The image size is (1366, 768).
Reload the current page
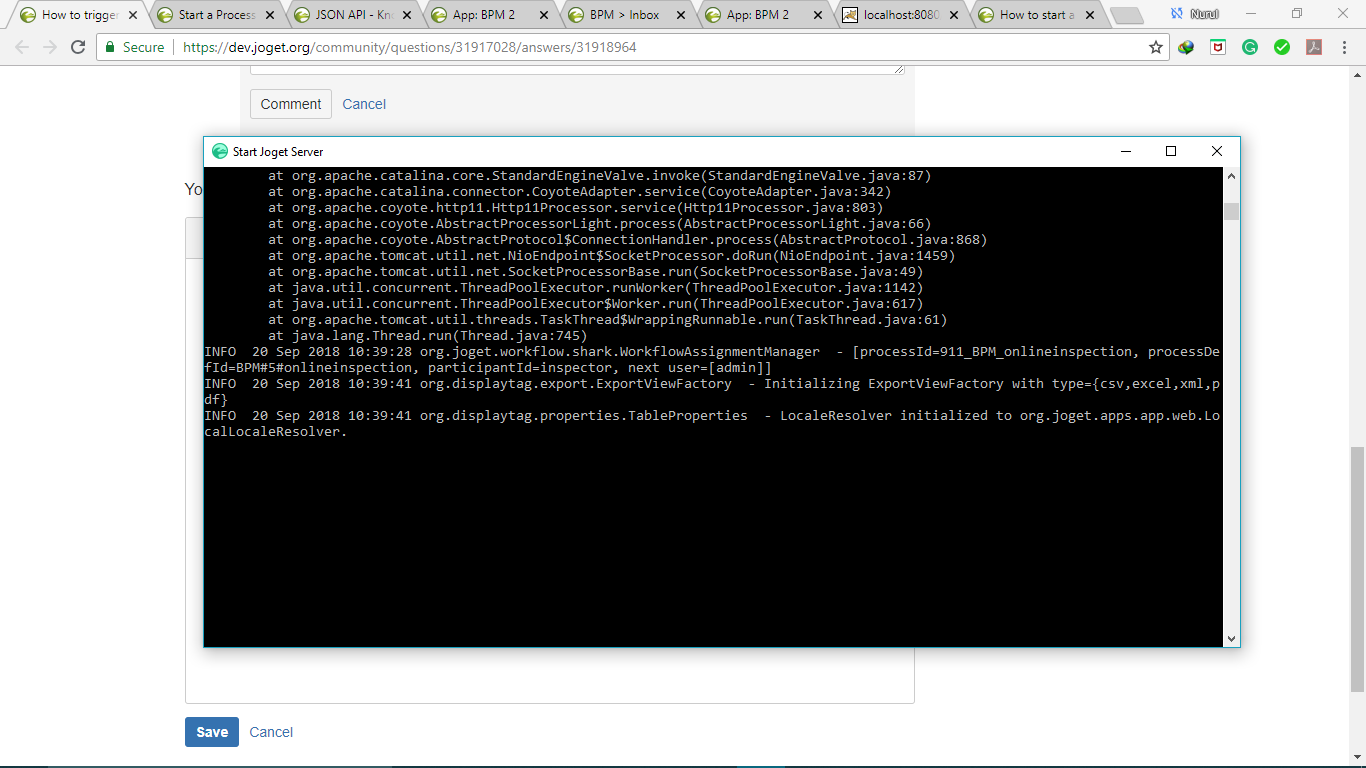point(78,47)
